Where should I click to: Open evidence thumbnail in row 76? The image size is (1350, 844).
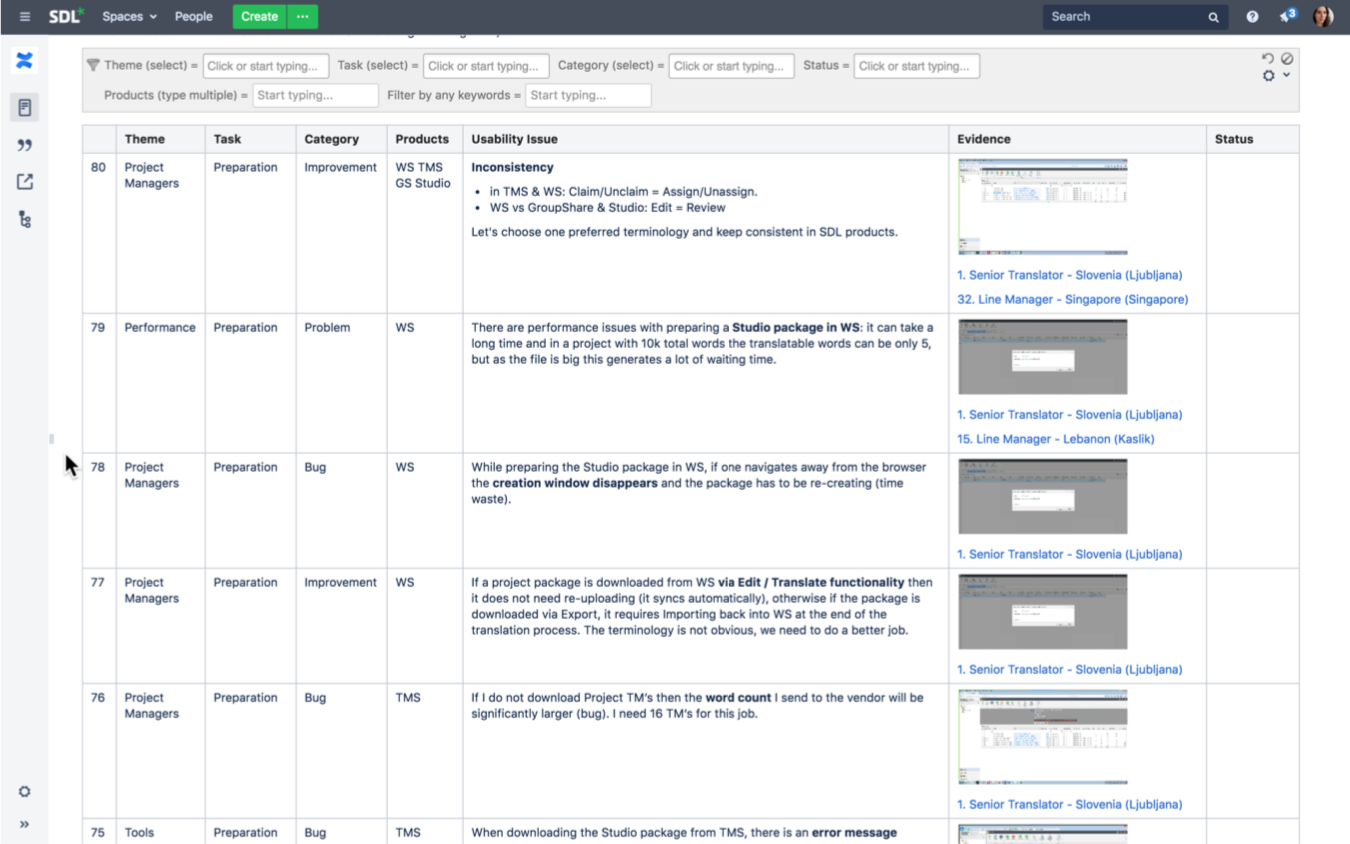(x=1042, y=737)
